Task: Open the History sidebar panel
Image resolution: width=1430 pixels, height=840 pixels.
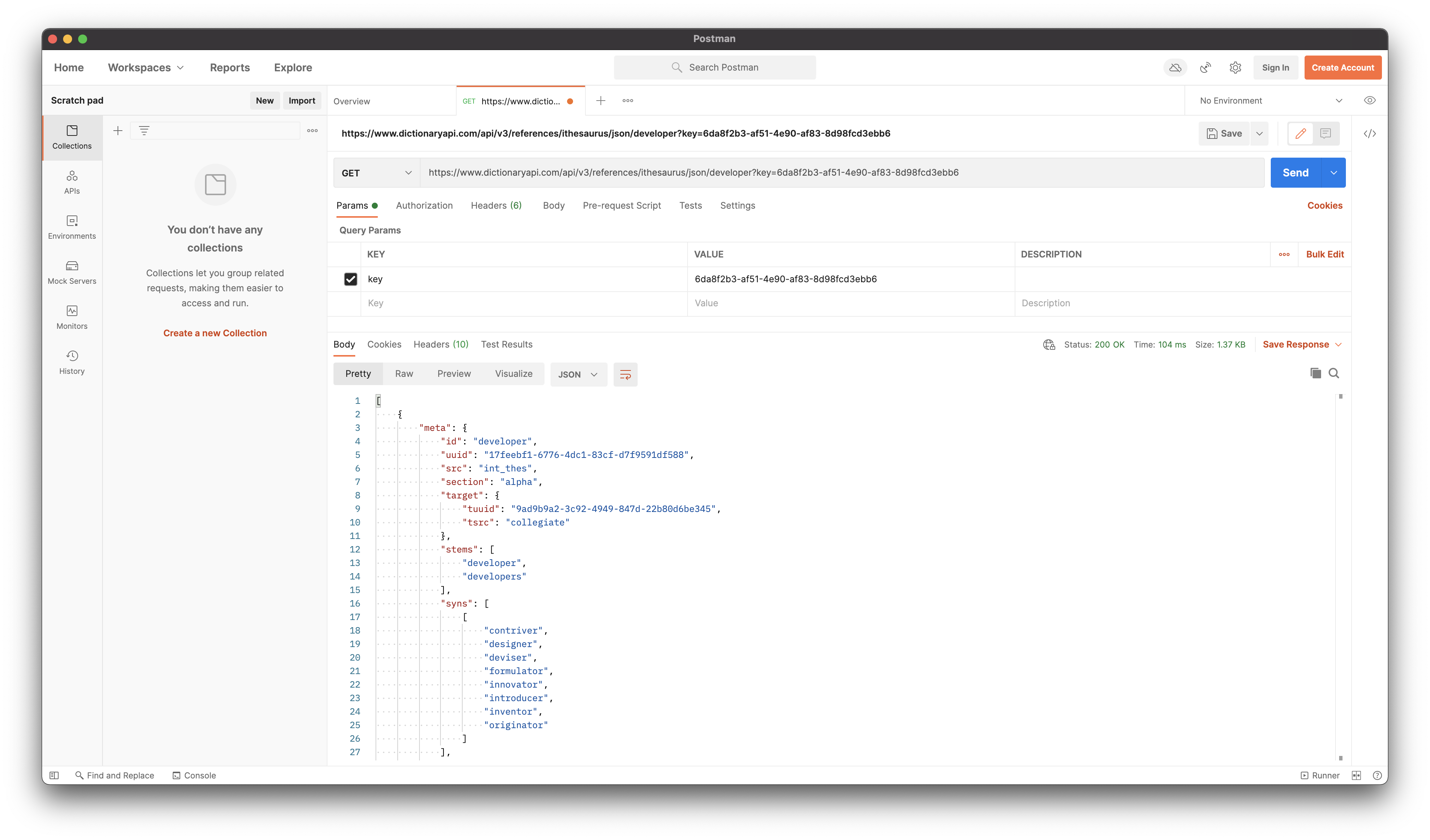Action: [x=71, y=363]
